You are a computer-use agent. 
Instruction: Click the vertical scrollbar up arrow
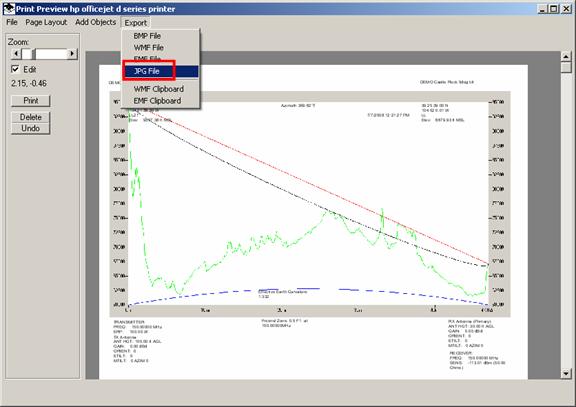tap(566, 57)
